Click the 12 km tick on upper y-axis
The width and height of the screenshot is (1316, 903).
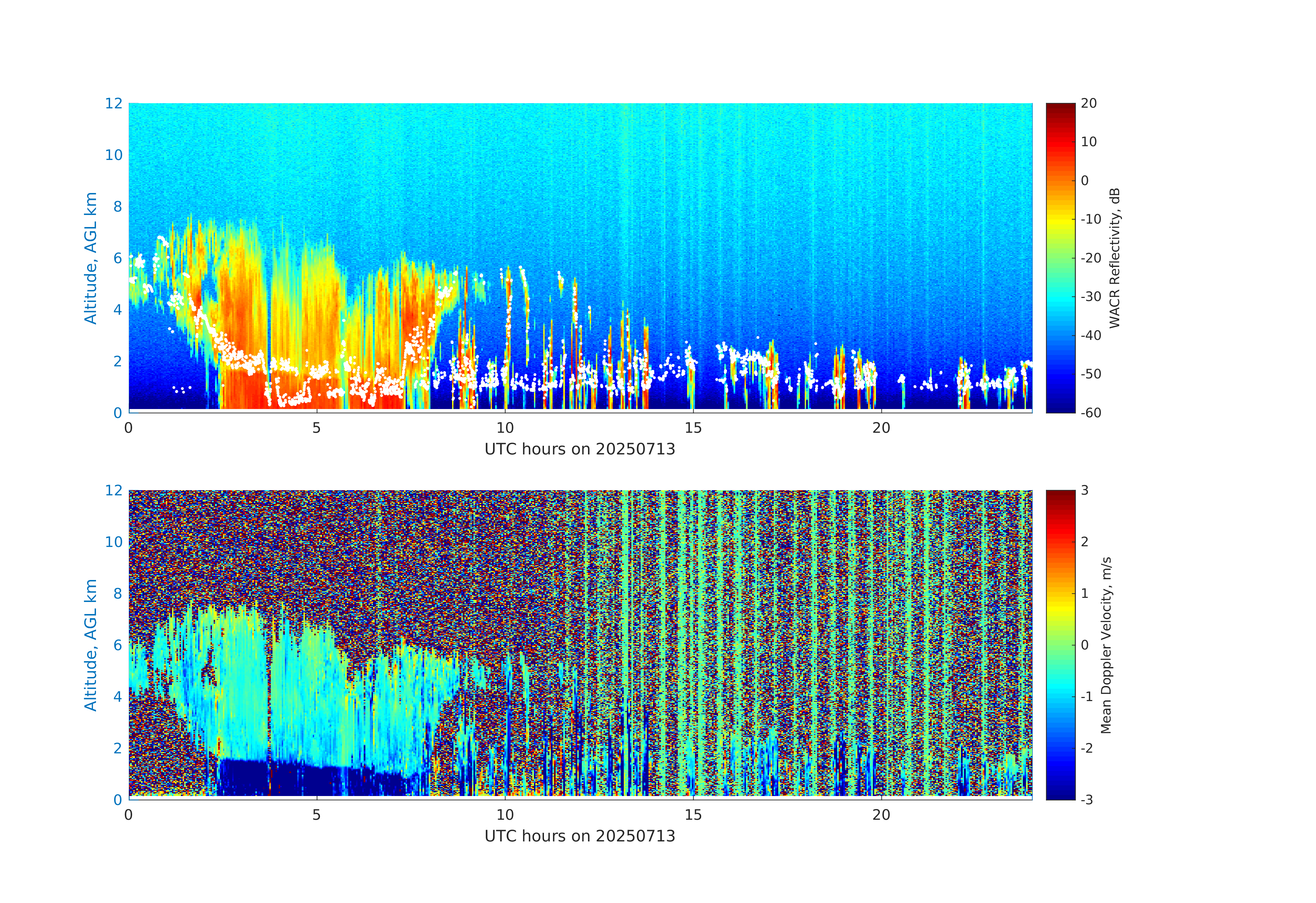coord(113,103)
